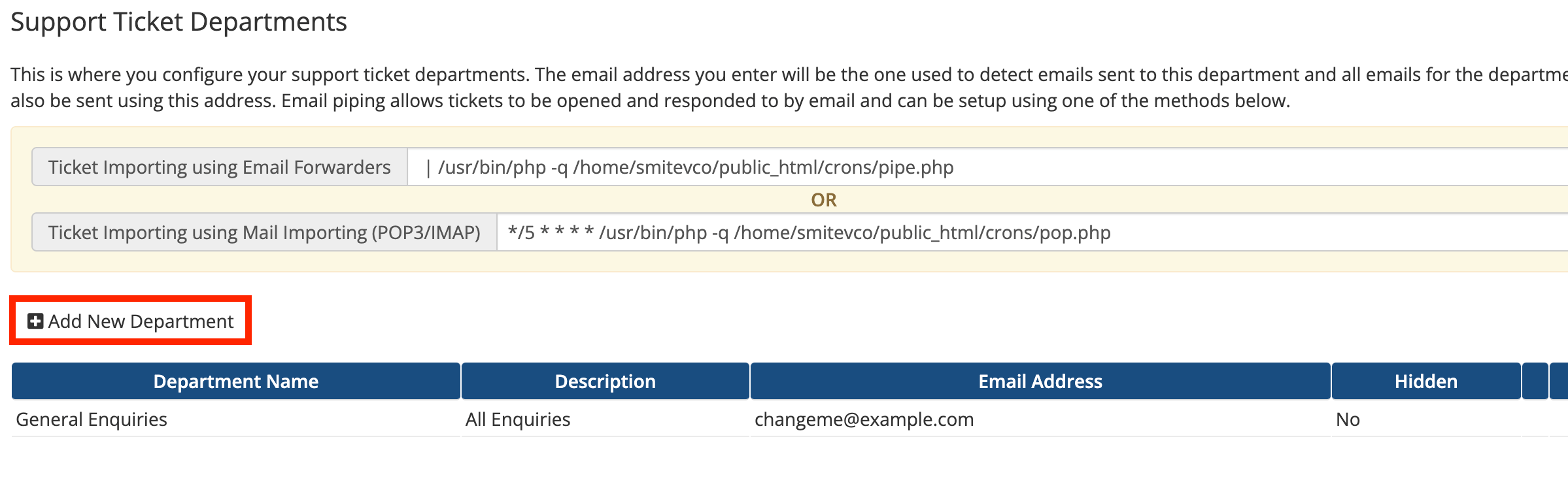Click the OR separator between import methods

823,200
